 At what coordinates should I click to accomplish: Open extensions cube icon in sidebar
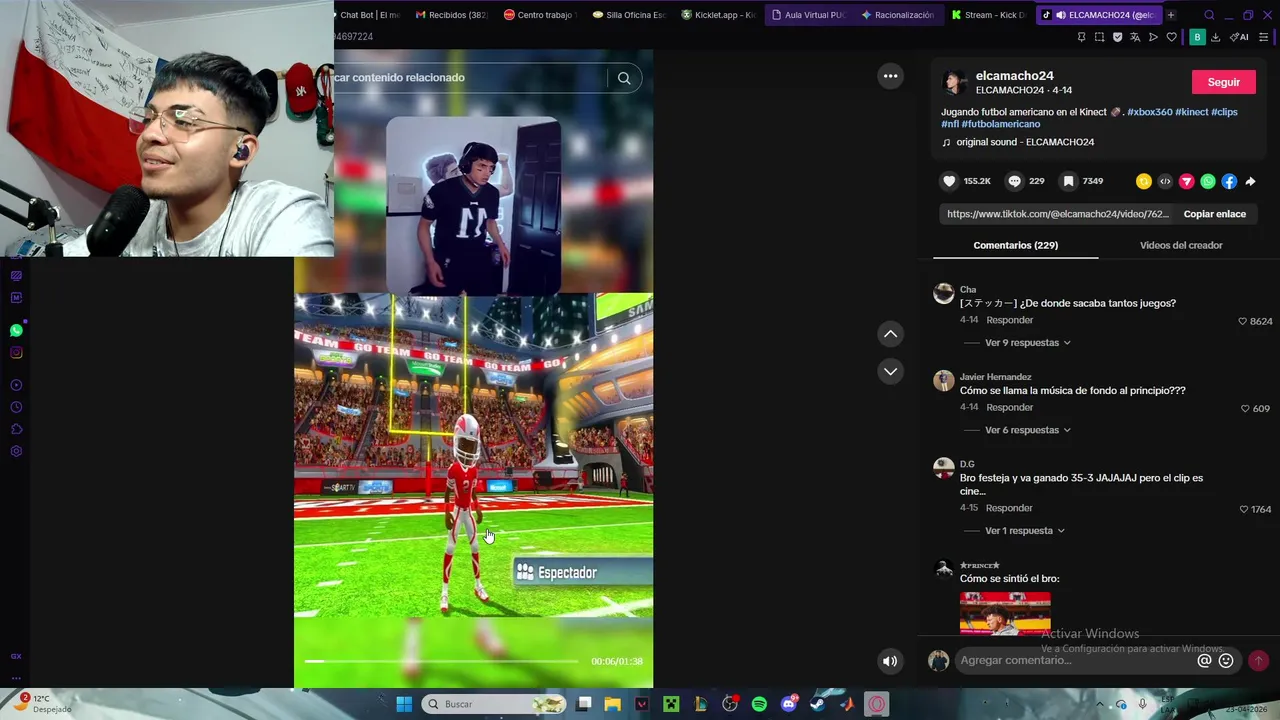16,429
